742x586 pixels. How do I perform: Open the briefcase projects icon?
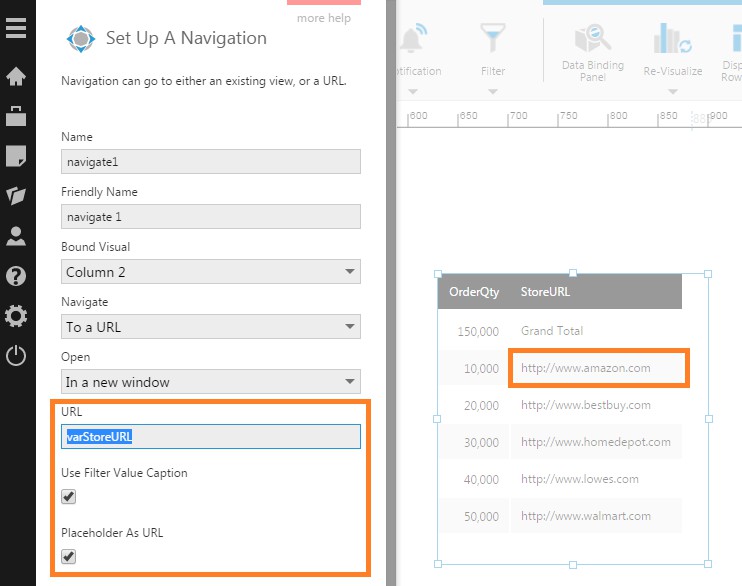coord(16,116)
